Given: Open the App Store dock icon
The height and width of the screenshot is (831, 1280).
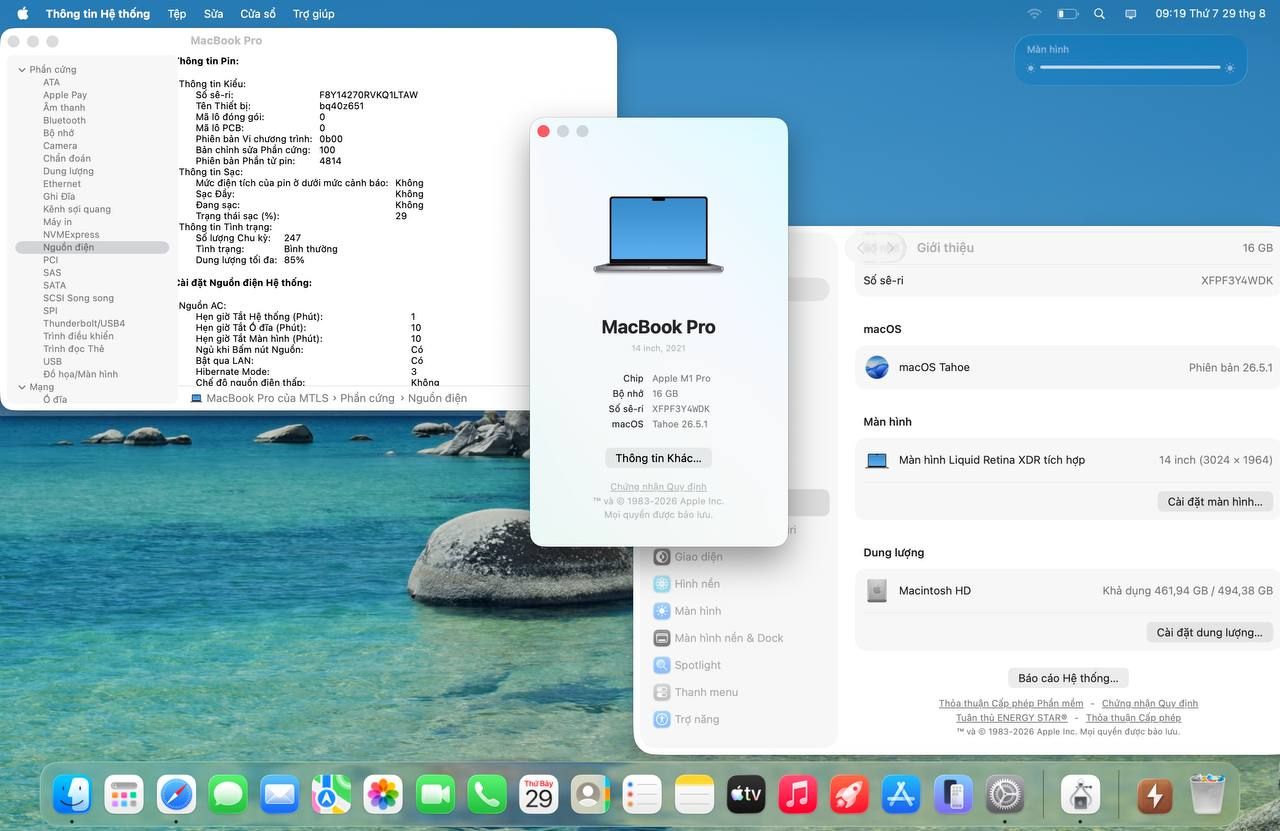Looking at the screenshot, I should [x=901, y=795].
